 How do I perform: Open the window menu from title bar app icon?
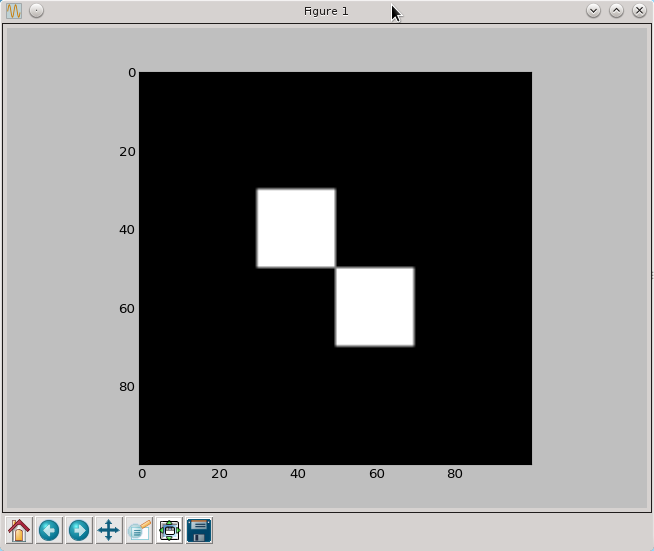point(14,11)
